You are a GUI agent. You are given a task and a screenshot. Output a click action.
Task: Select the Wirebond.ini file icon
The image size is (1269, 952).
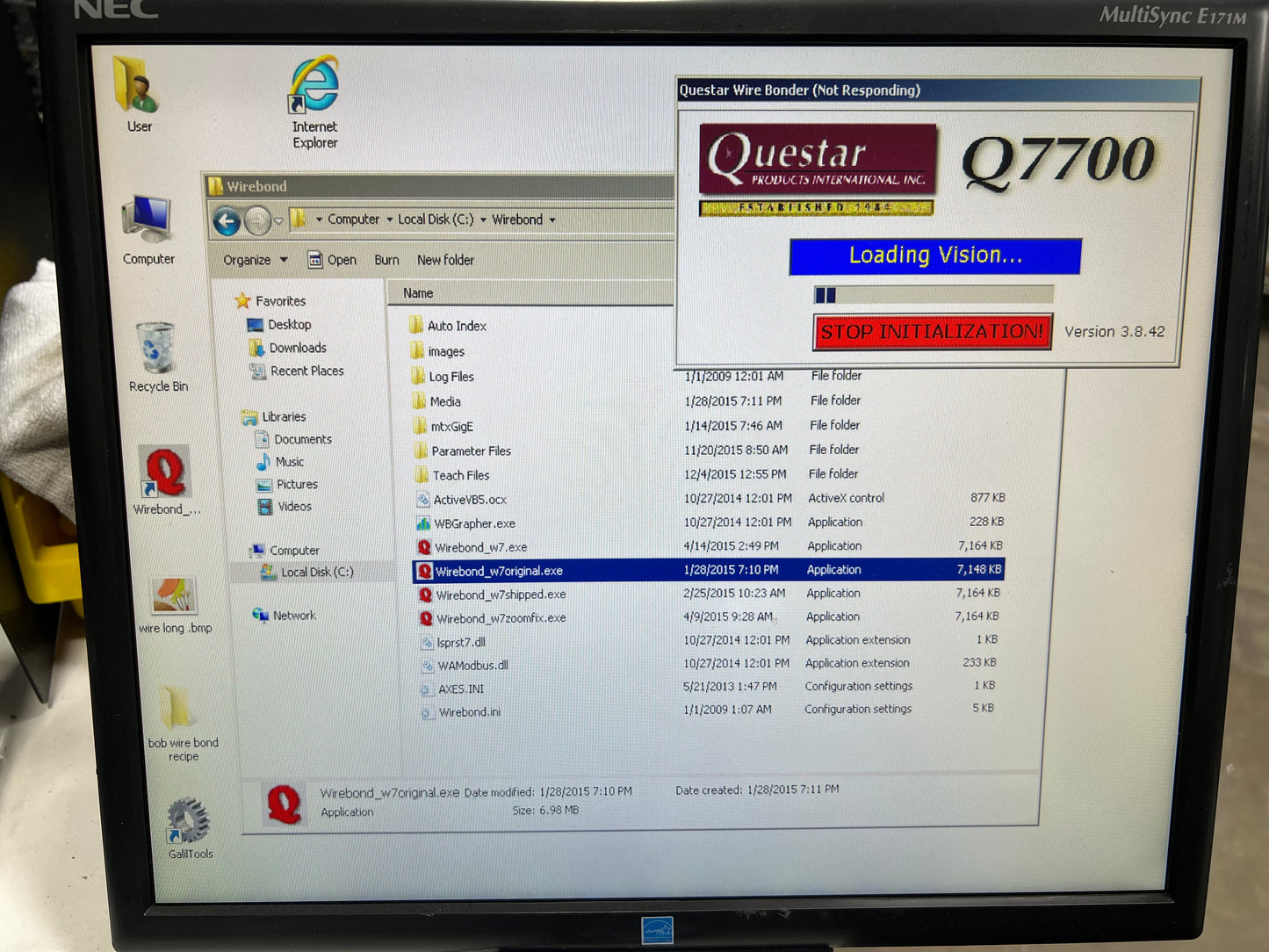tap(428, 712)
